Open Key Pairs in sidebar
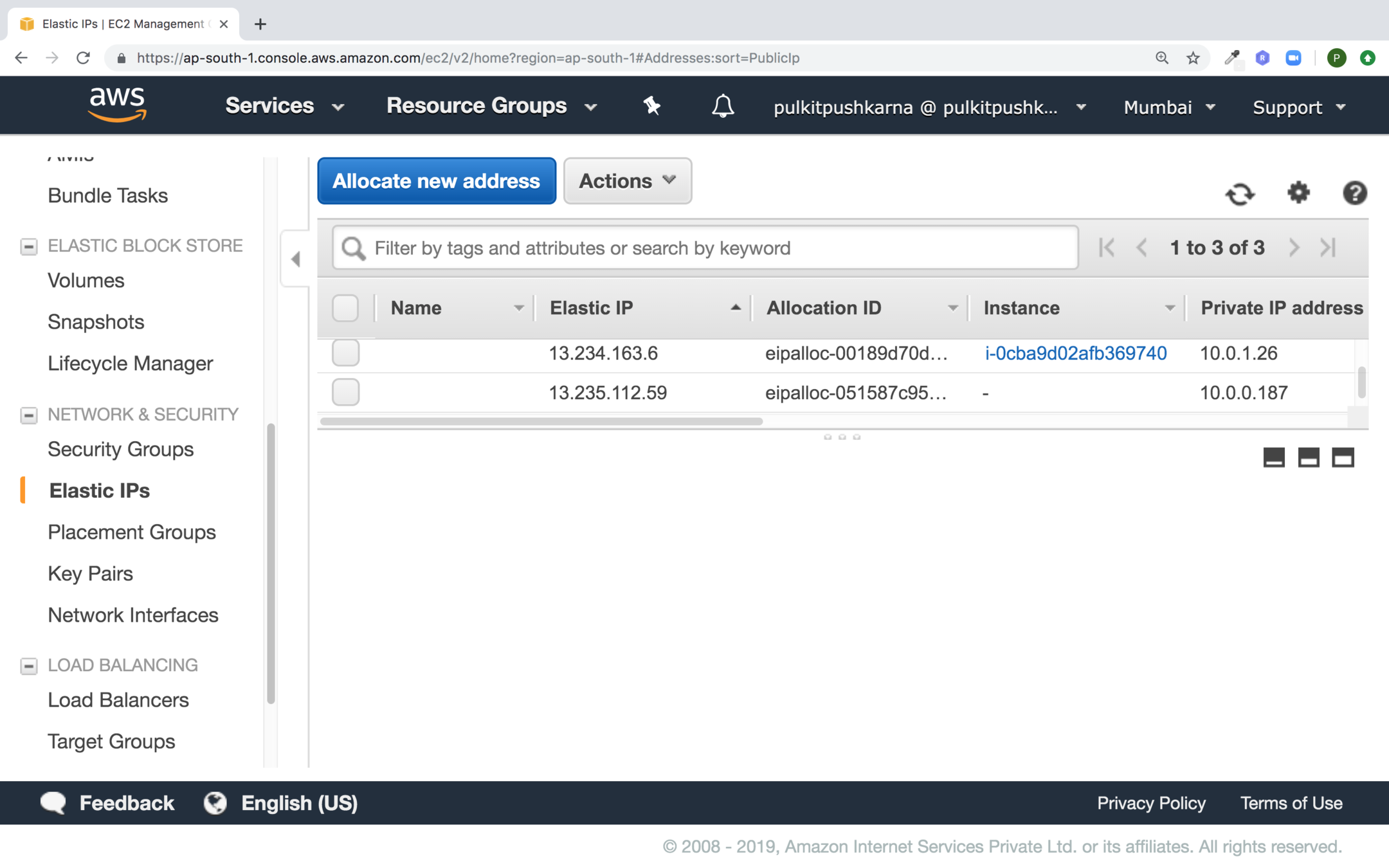The width and height of the screenshot is (1389, 868). click(90, 574)
